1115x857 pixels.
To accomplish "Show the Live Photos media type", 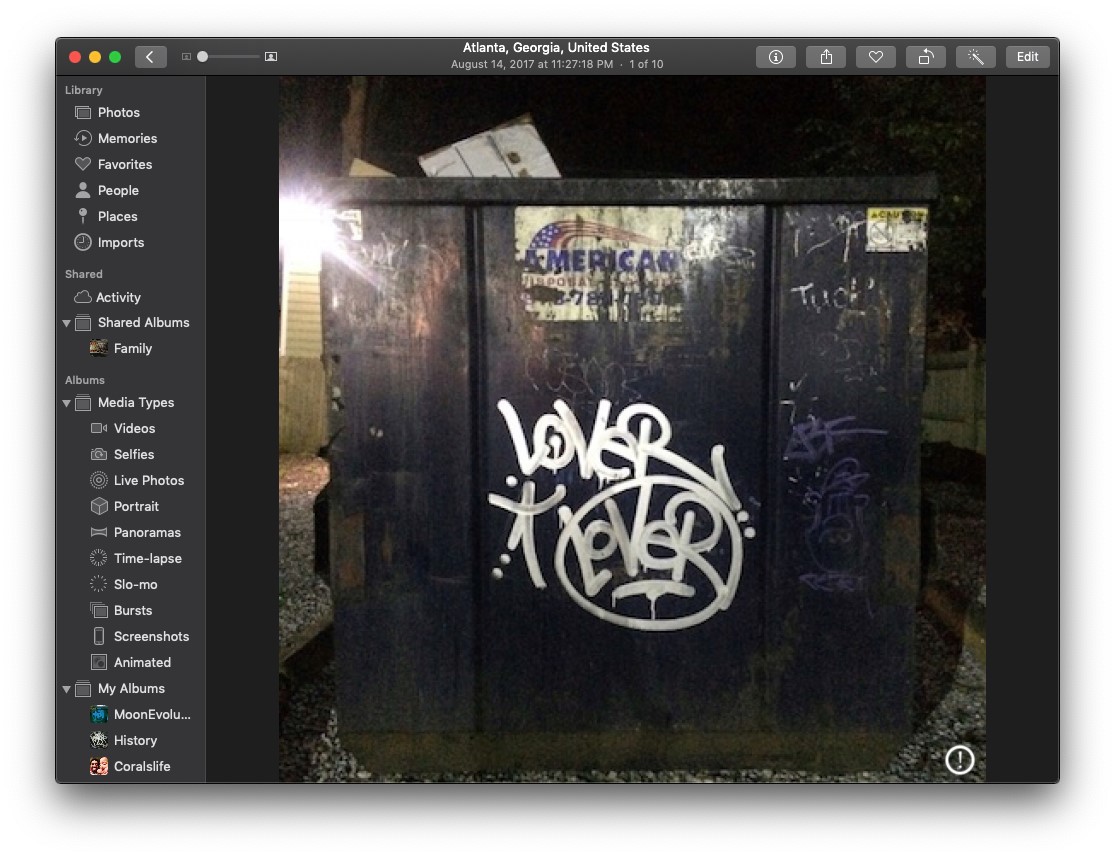I will (x=148, y=481).
